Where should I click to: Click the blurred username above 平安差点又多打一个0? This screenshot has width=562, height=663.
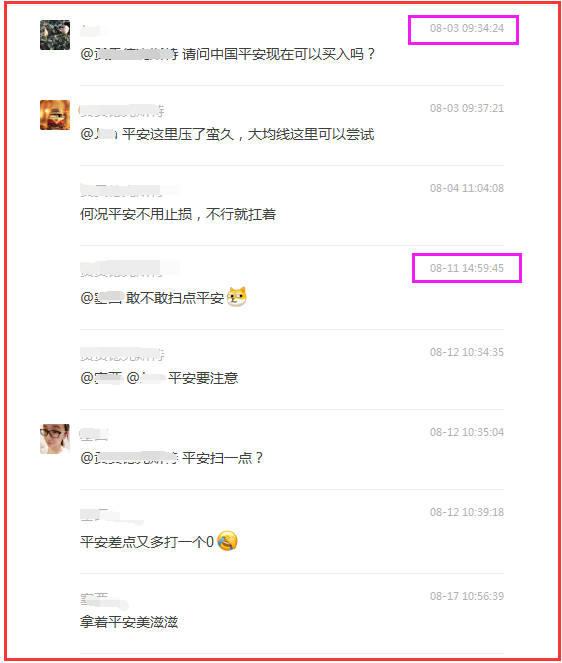pos(112,515)
